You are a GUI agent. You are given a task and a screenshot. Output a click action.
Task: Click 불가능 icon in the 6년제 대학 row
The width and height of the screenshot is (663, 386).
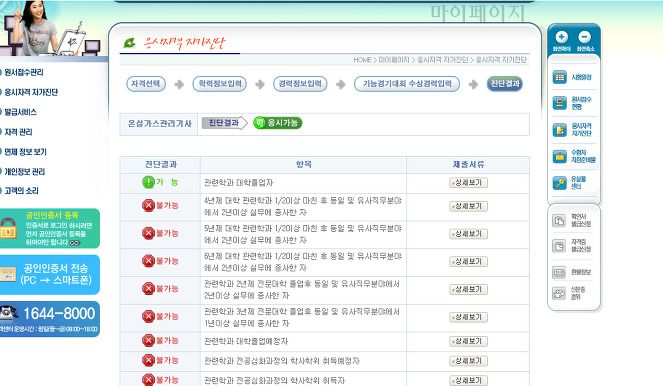(148, 261)
